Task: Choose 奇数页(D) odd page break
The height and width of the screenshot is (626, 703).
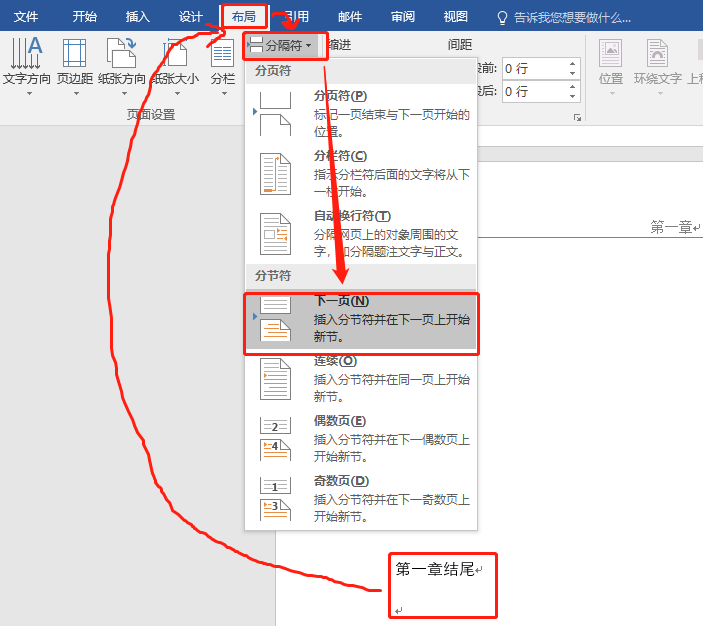Action: 361,499
